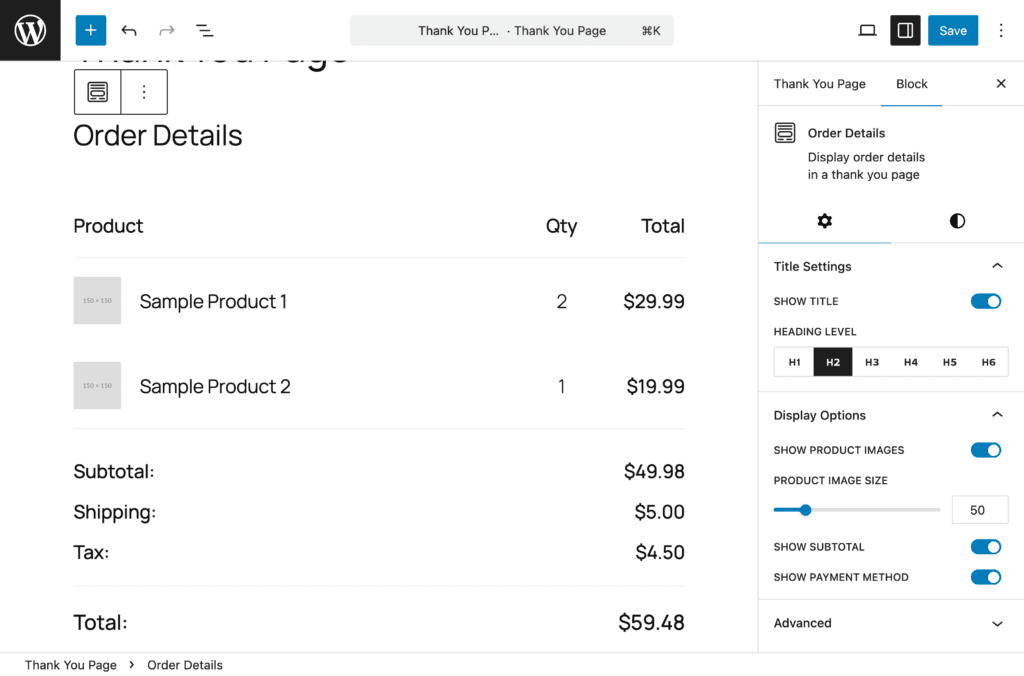Switch to the Thank You Page tab
Viewport: 1024px width, 676px height.
pyautogui.click(x=819, y=84)
